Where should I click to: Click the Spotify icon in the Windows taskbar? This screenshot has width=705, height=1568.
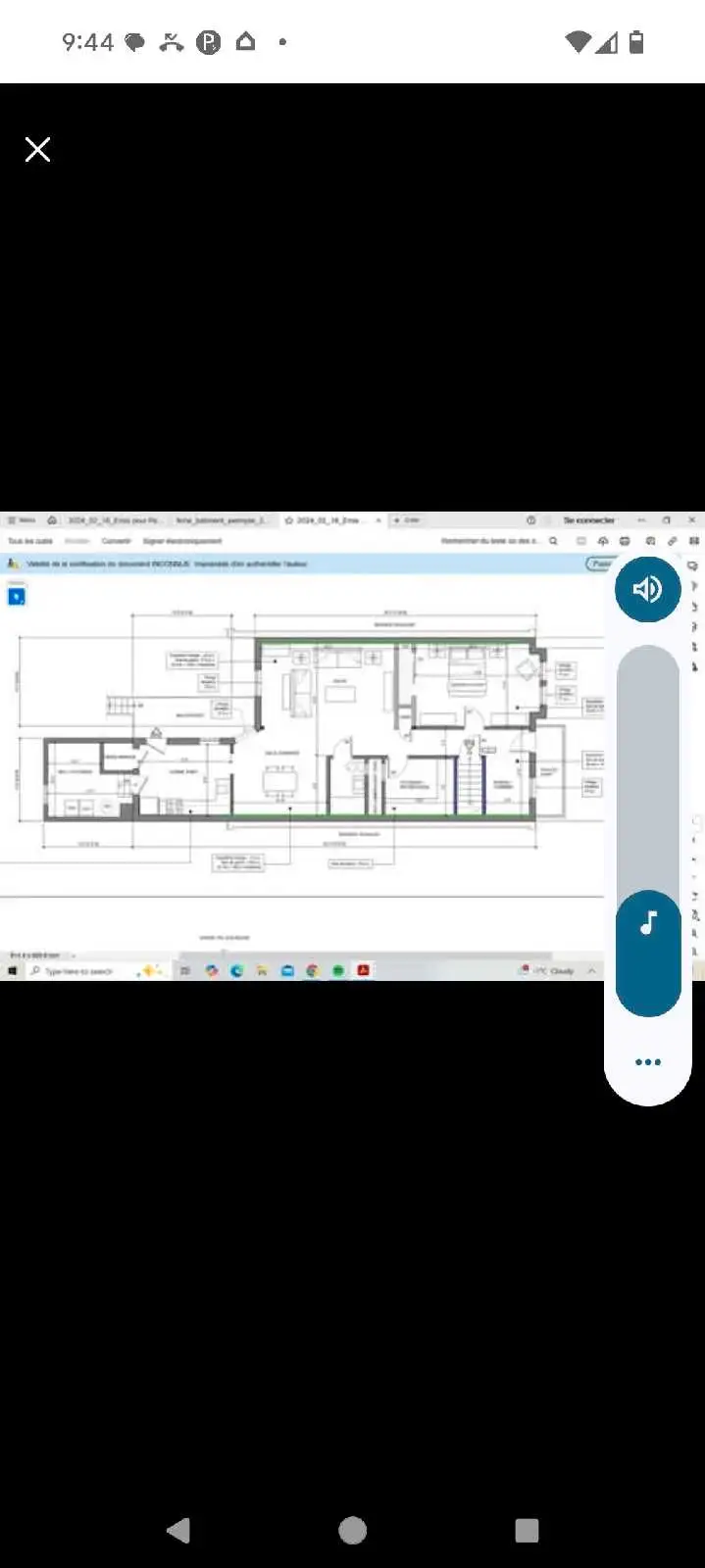coord(338,970)
